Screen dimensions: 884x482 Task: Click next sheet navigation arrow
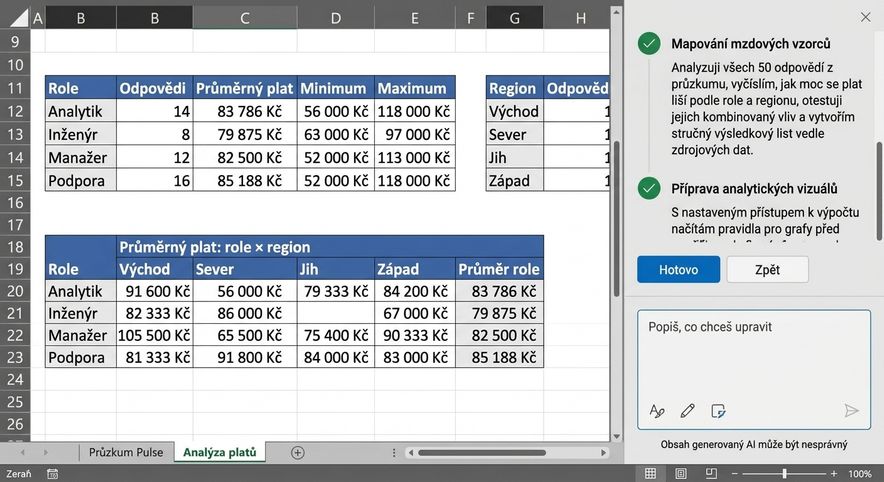tap(45, 452)
